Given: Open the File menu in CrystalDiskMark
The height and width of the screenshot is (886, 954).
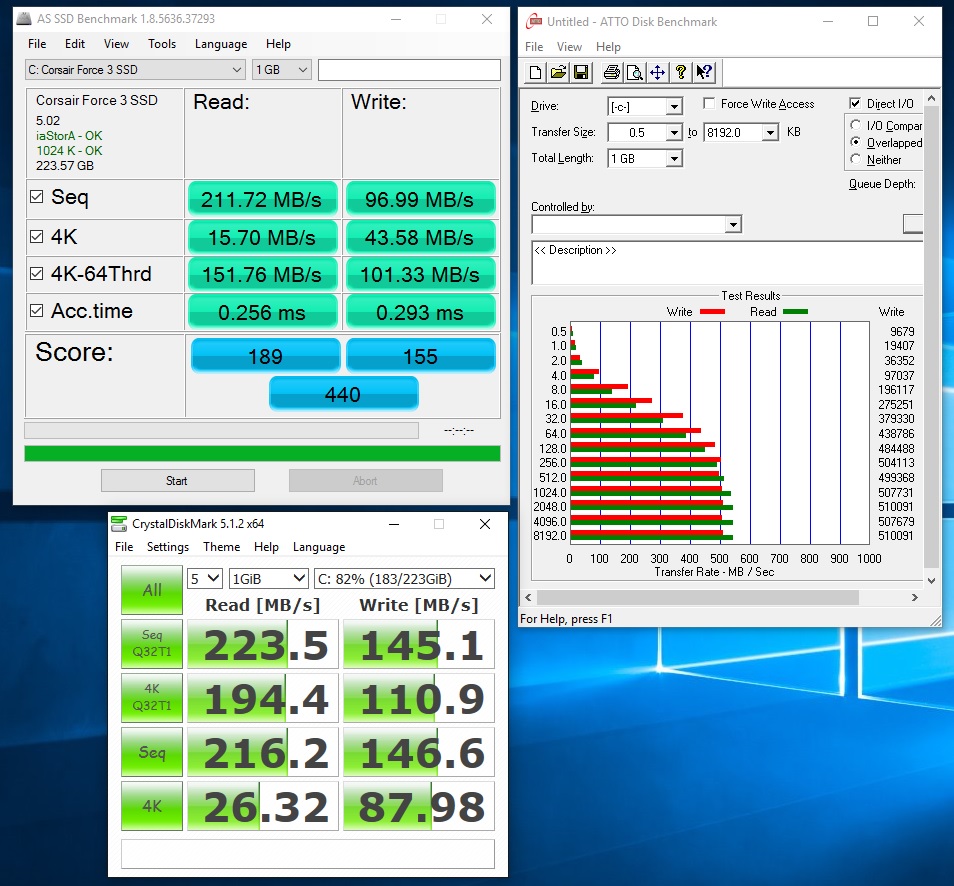Looking at the screenshot, I should [x=124, y=546].
